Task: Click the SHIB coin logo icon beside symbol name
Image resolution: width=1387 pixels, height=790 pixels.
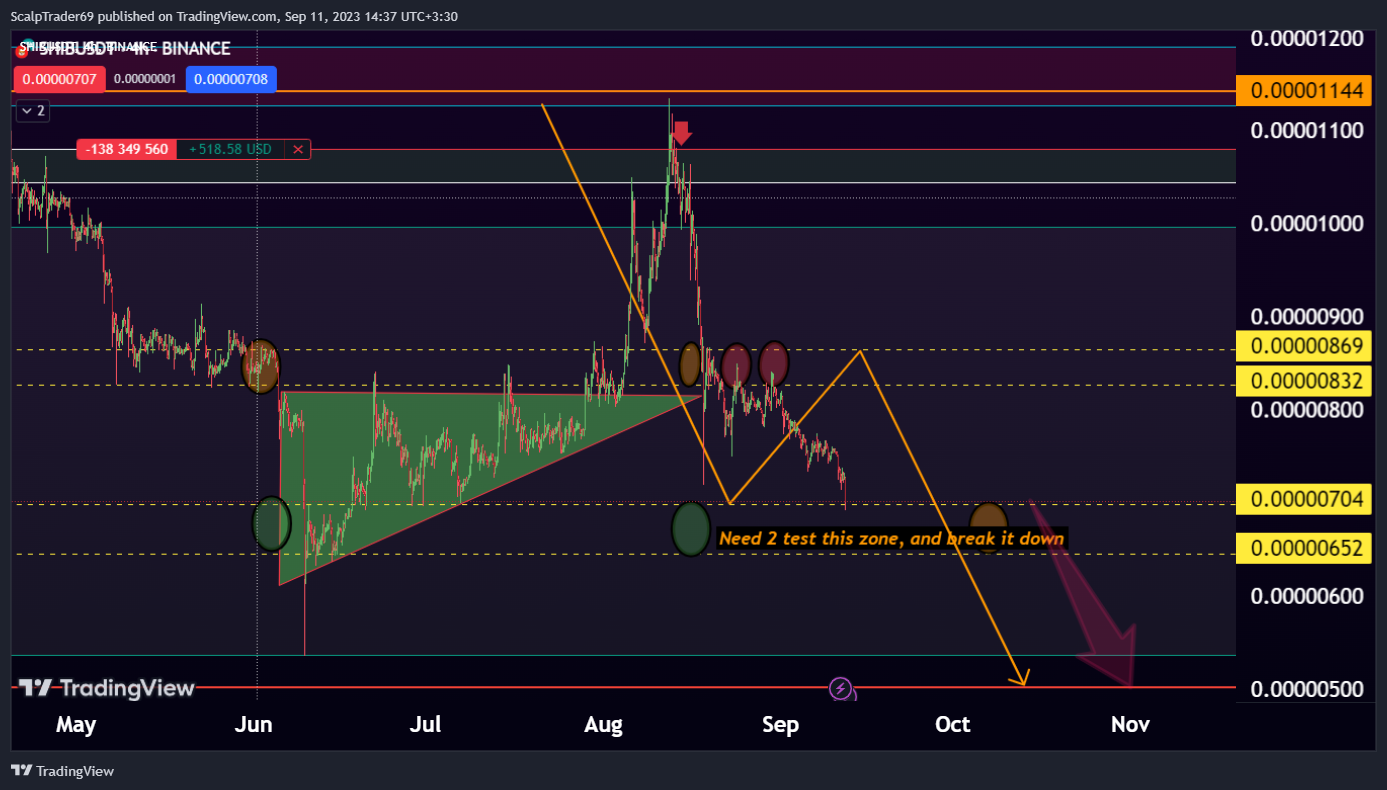Action: tap(22, 48)
